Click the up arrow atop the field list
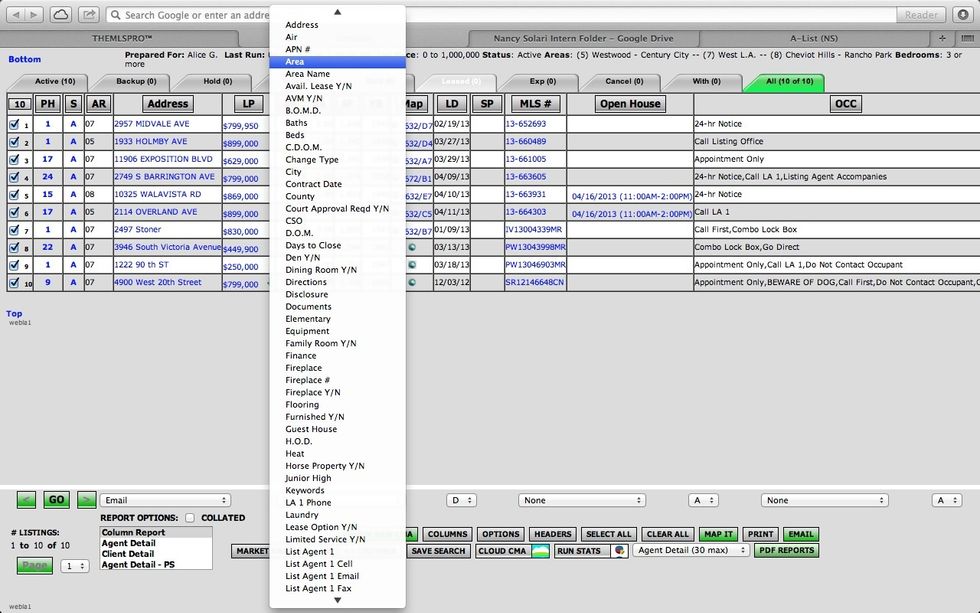Viewport: 980px width, 613px height. (338, 12)
